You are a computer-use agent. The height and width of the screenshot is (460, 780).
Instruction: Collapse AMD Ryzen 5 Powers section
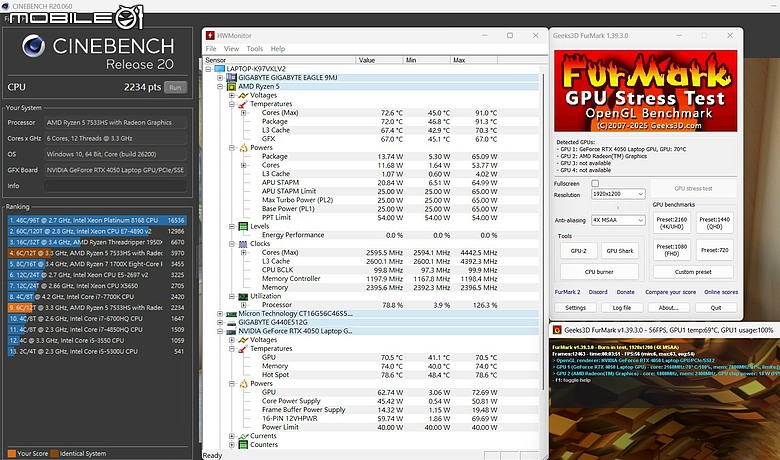coord(231,148)
